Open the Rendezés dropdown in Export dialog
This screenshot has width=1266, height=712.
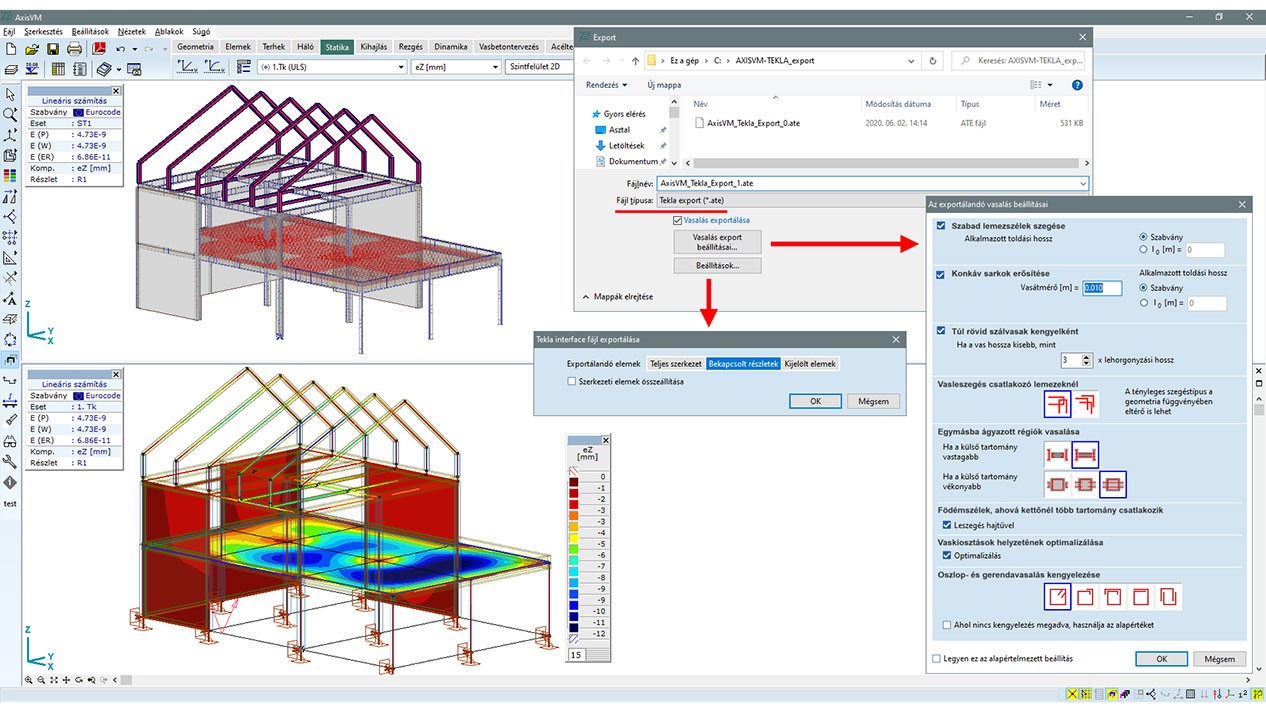[x=607, y=85]
